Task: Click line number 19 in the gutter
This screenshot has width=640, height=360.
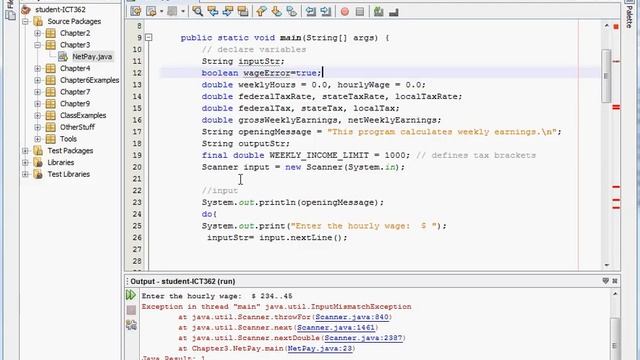Action: [x=137, y=156]
